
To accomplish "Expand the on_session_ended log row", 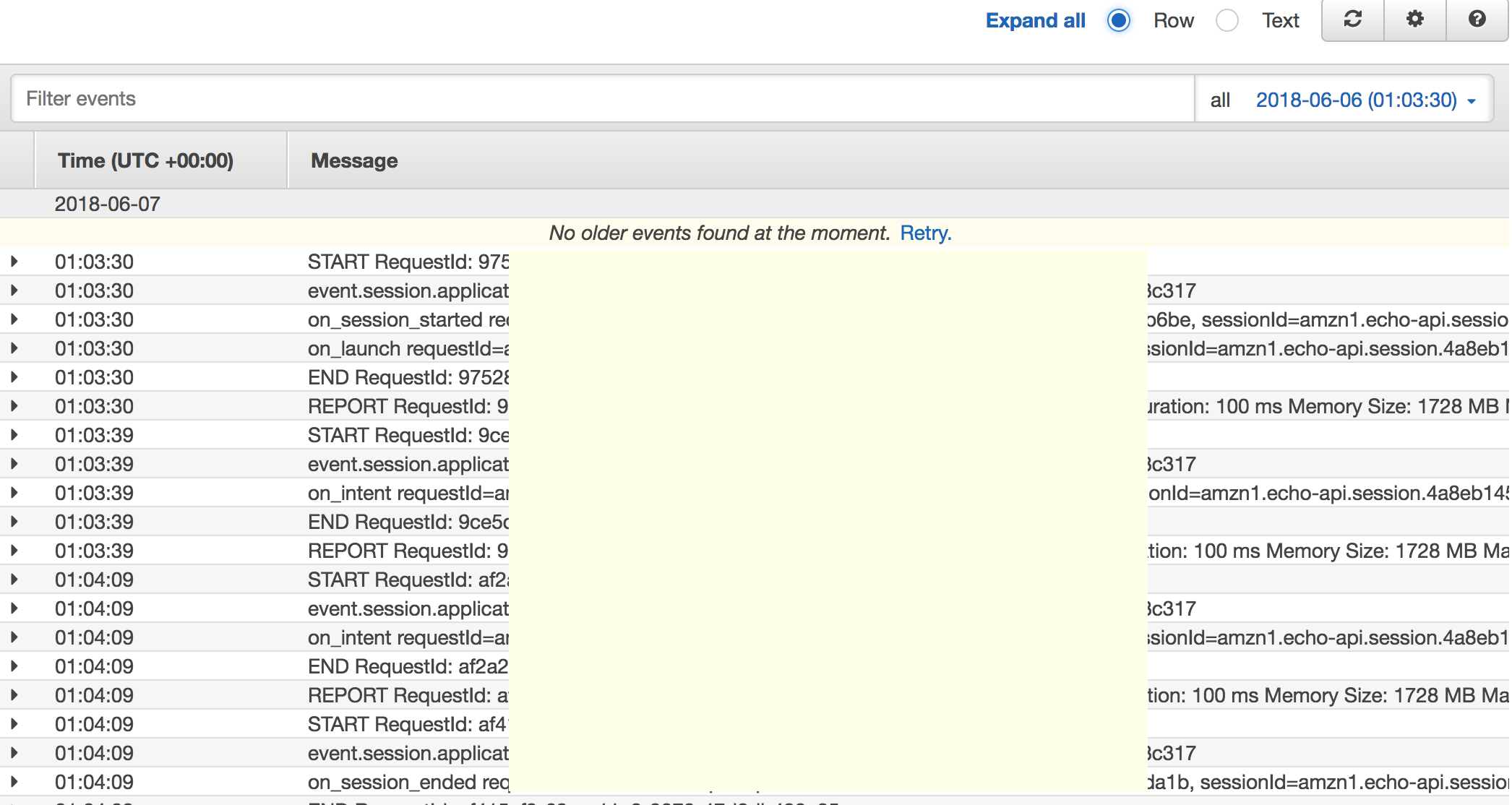I will coord(14,782).
